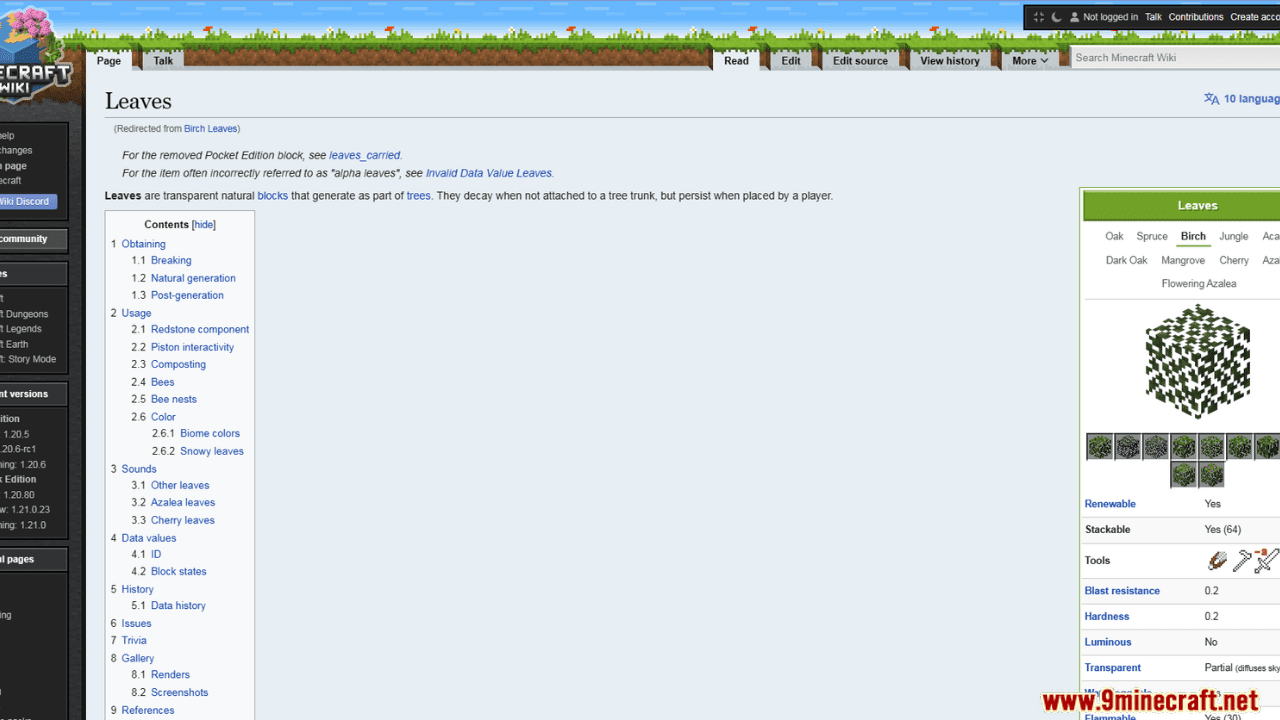Click the shears tool icon in infobox
The width and height of the screenshot is (1280, 720).
click(1217, 561)
